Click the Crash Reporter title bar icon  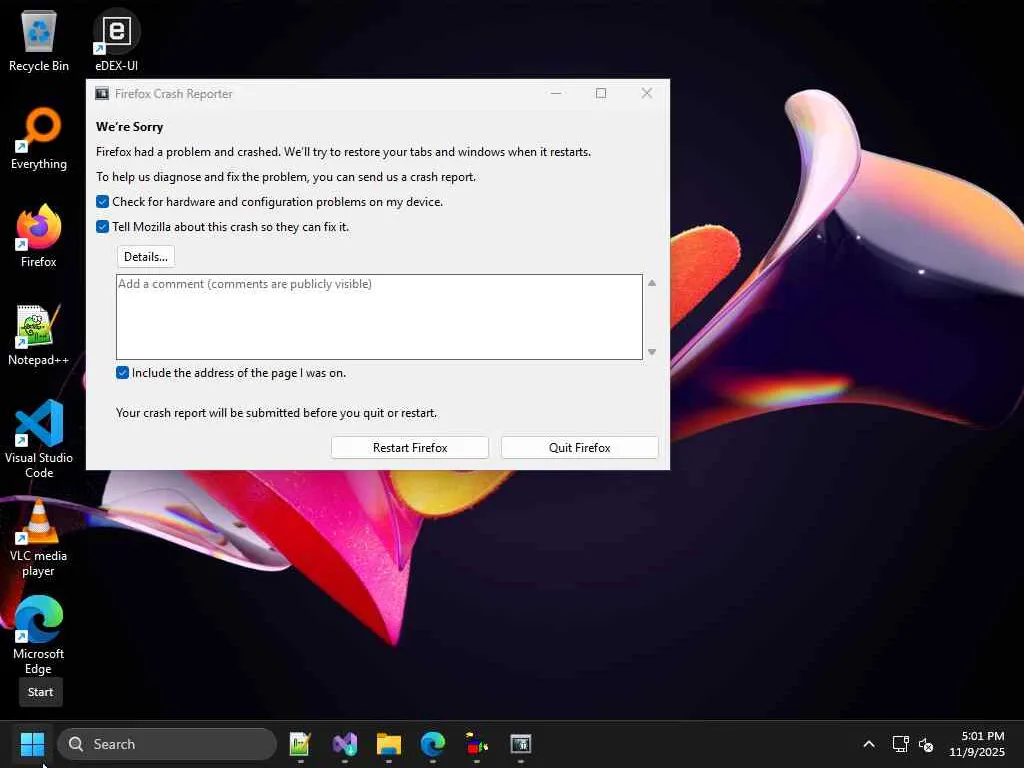click(102, 93)
